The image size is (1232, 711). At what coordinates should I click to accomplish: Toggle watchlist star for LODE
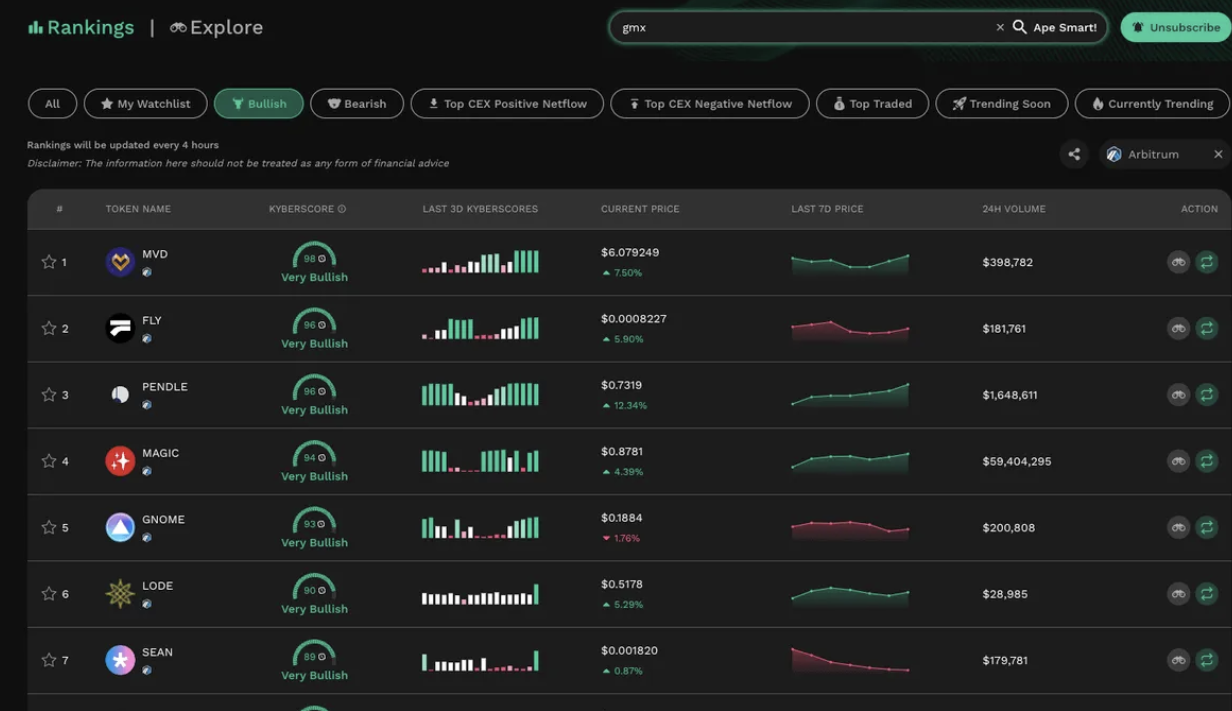(48, 594)
